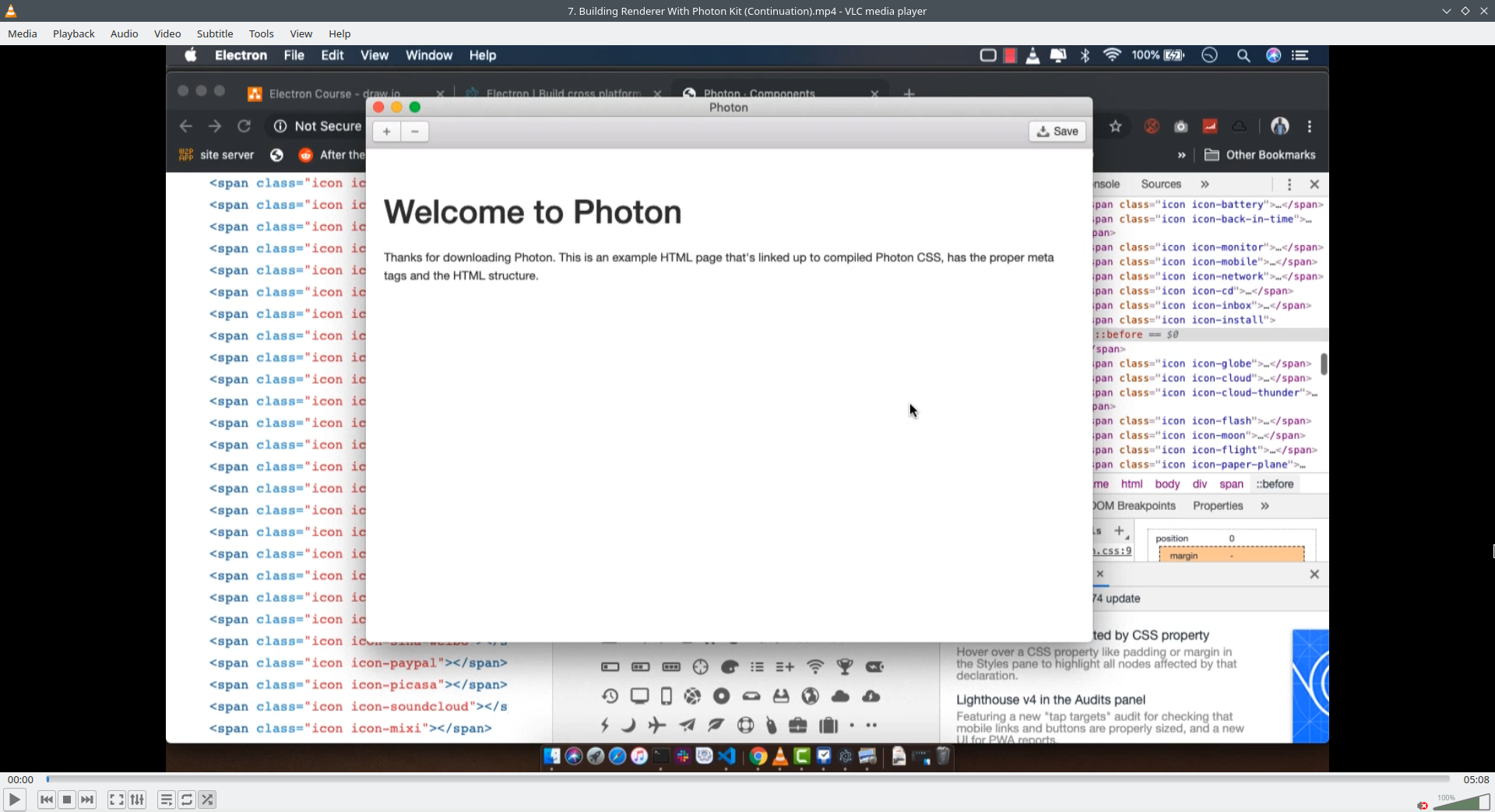Click the Wi-Fi status icon in menu bar
This screenshot has height=812, width=1495.
pos(1112,55)
